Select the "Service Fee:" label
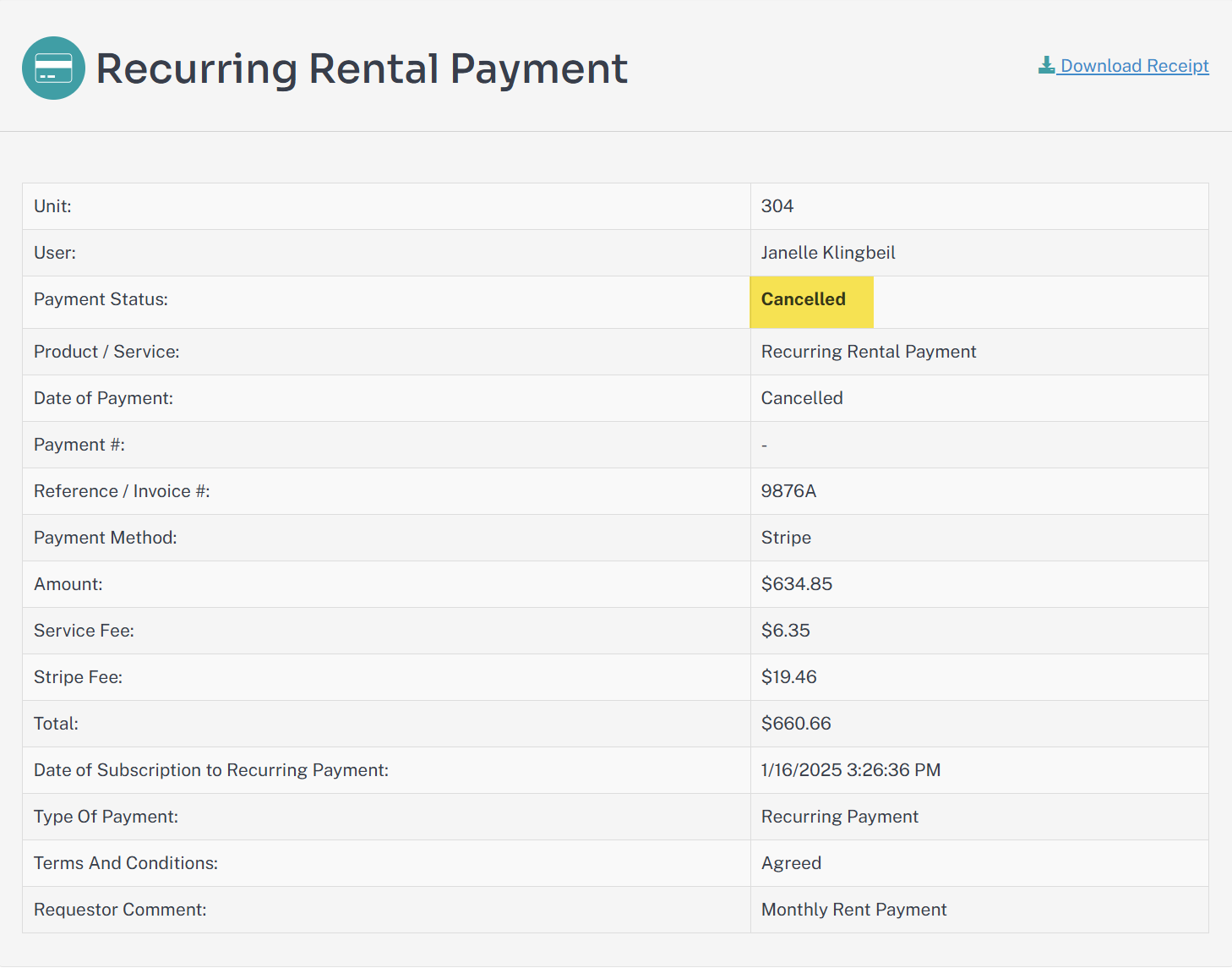Viewport: 1232px width, 968px height. [84, 631]
